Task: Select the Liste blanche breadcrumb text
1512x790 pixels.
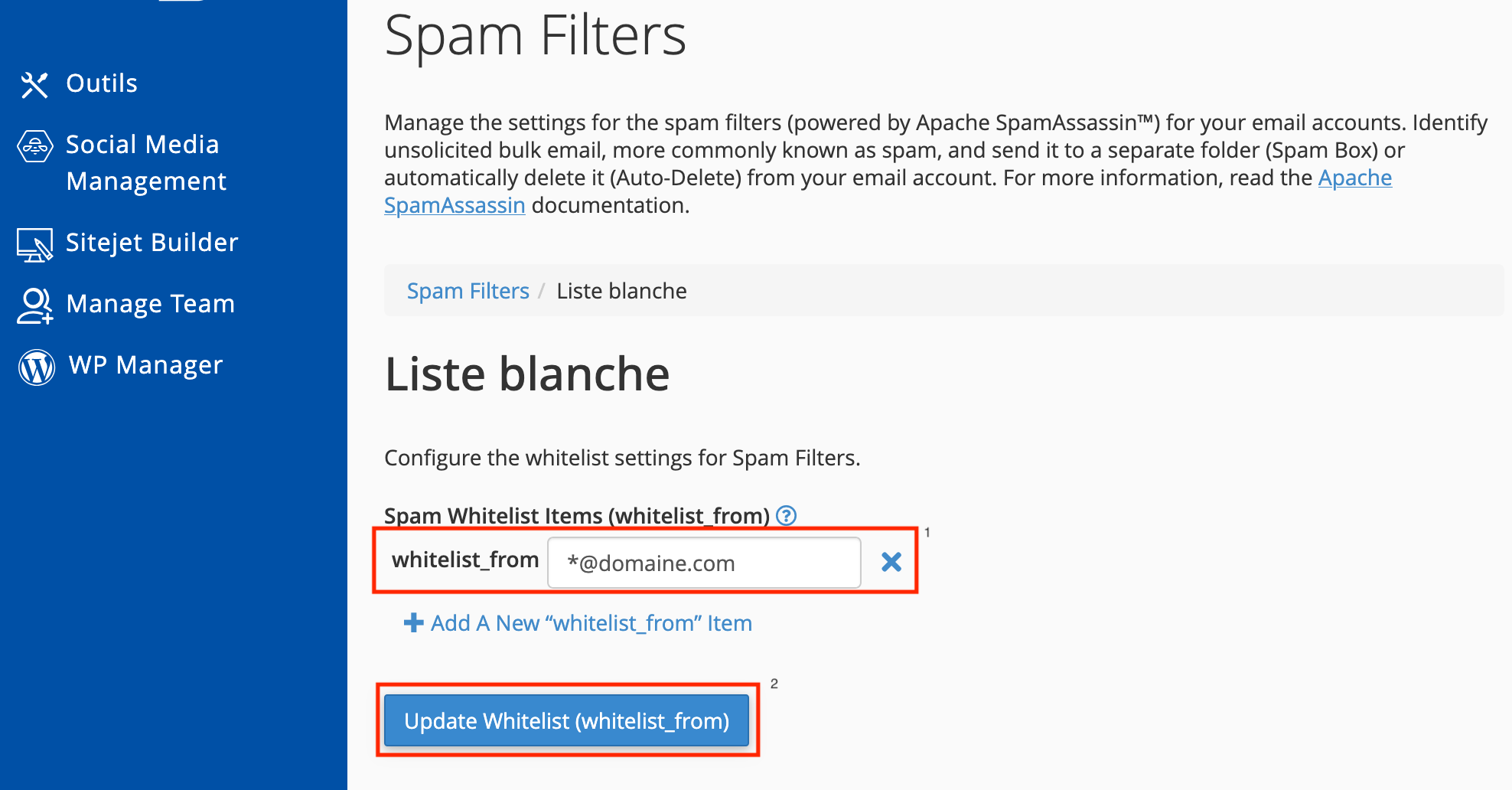Action: point(621,291)
